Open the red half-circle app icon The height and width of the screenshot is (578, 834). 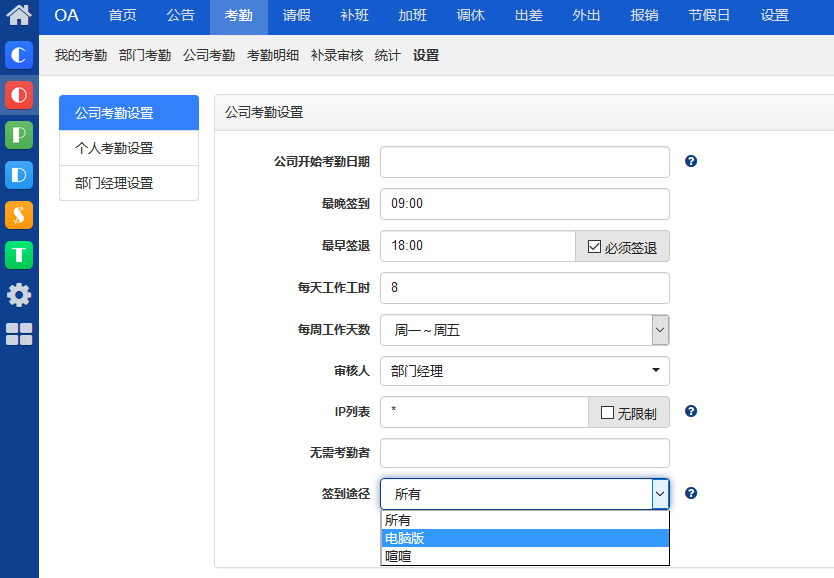19,95
